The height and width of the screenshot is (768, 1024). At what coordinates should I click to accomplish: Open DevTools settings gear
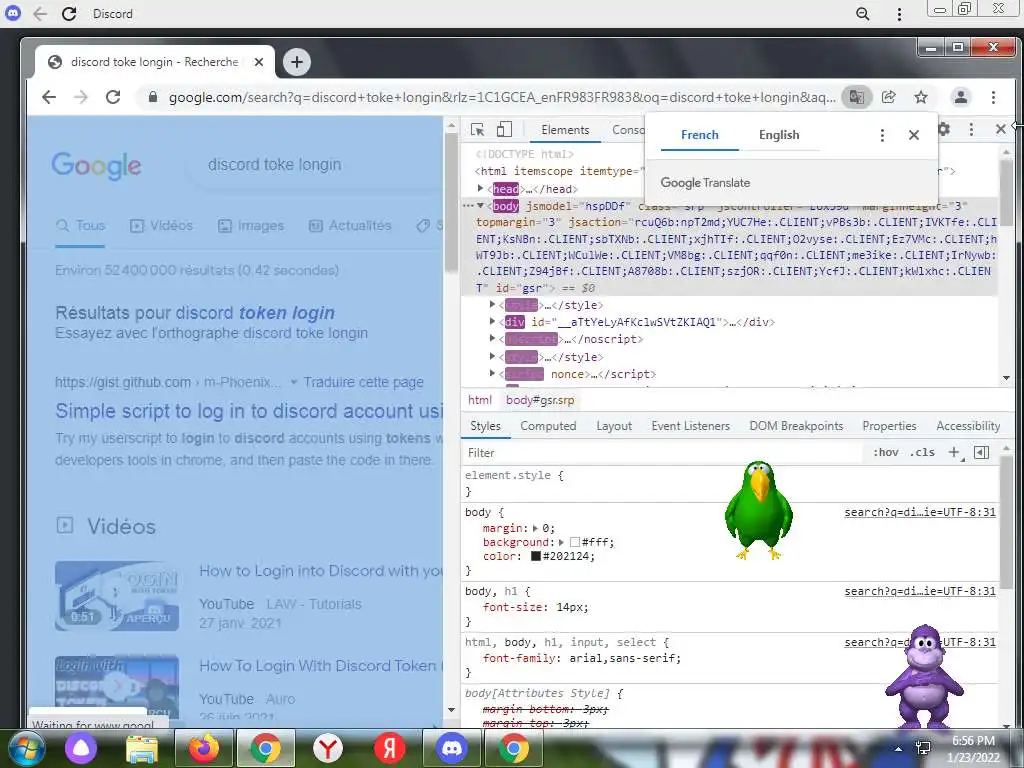pyautogui.click(x=944, y=129)
